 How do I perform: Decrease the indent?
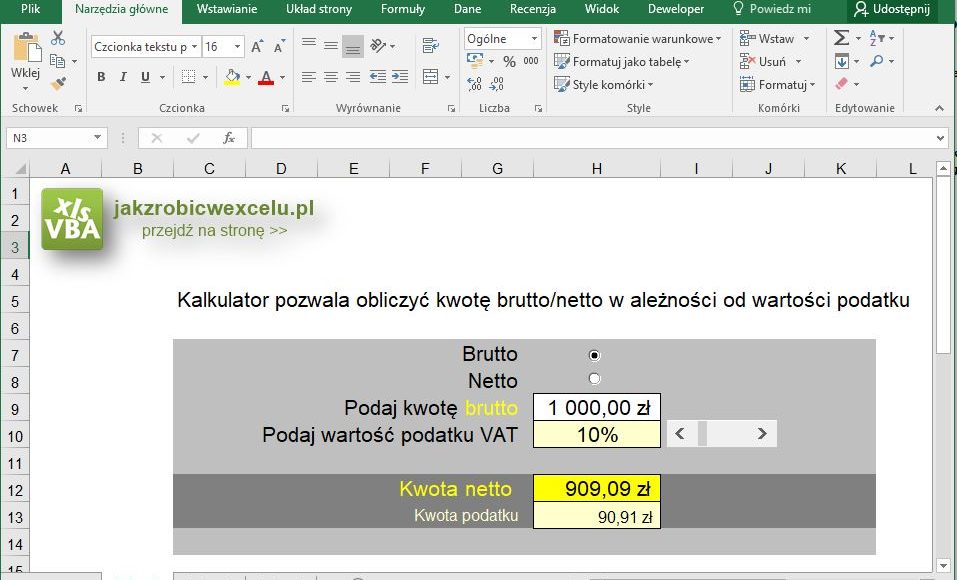(x=378, y=77)
